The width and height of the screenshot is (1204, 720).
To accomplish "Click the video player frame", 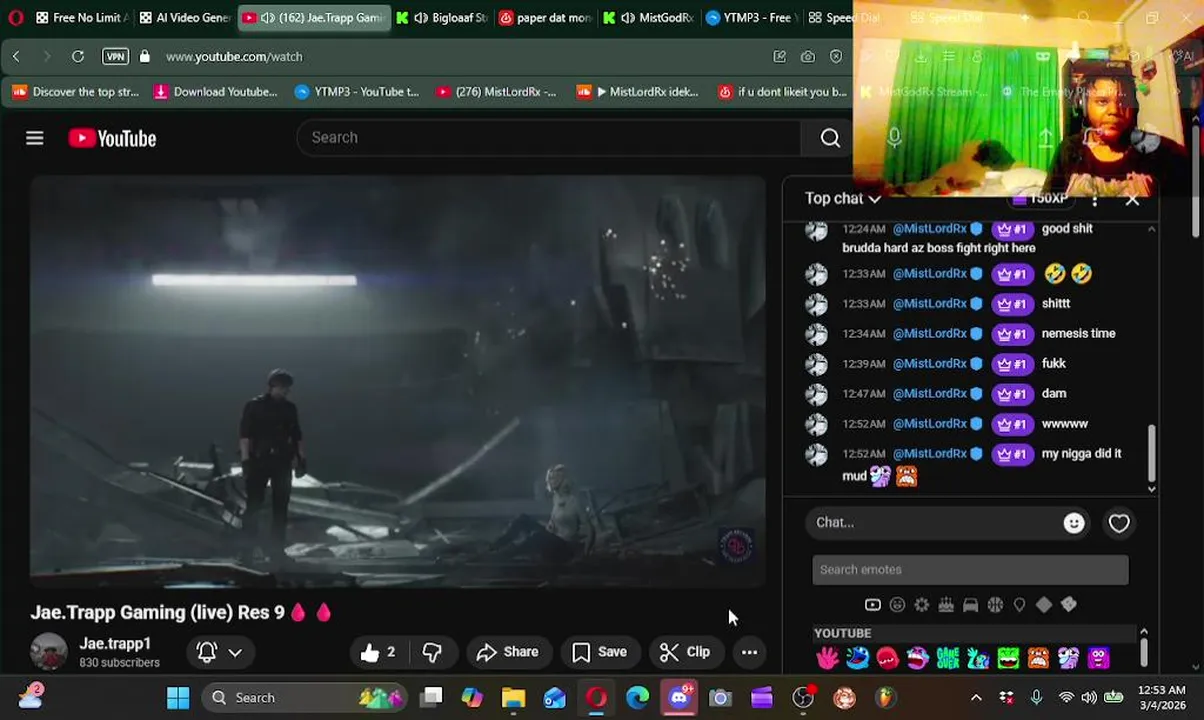I will [x=398, y=380].
